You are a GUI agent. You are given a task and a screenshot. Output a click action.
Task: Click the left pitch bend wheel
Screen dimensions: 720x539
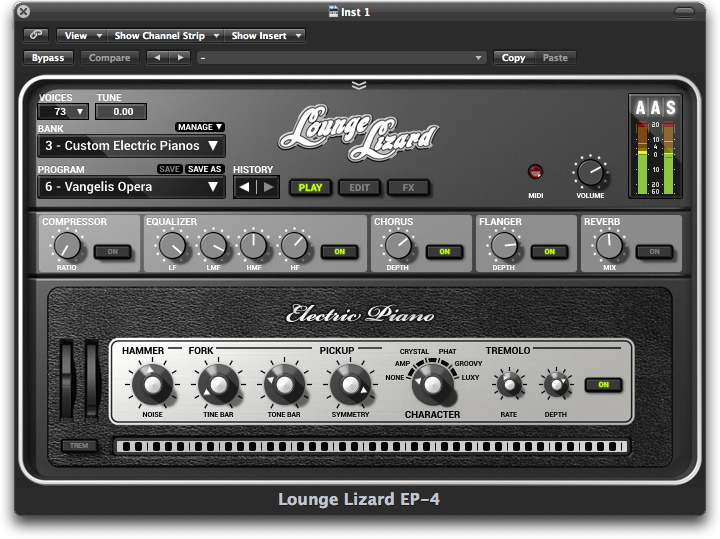pos(67,379)
